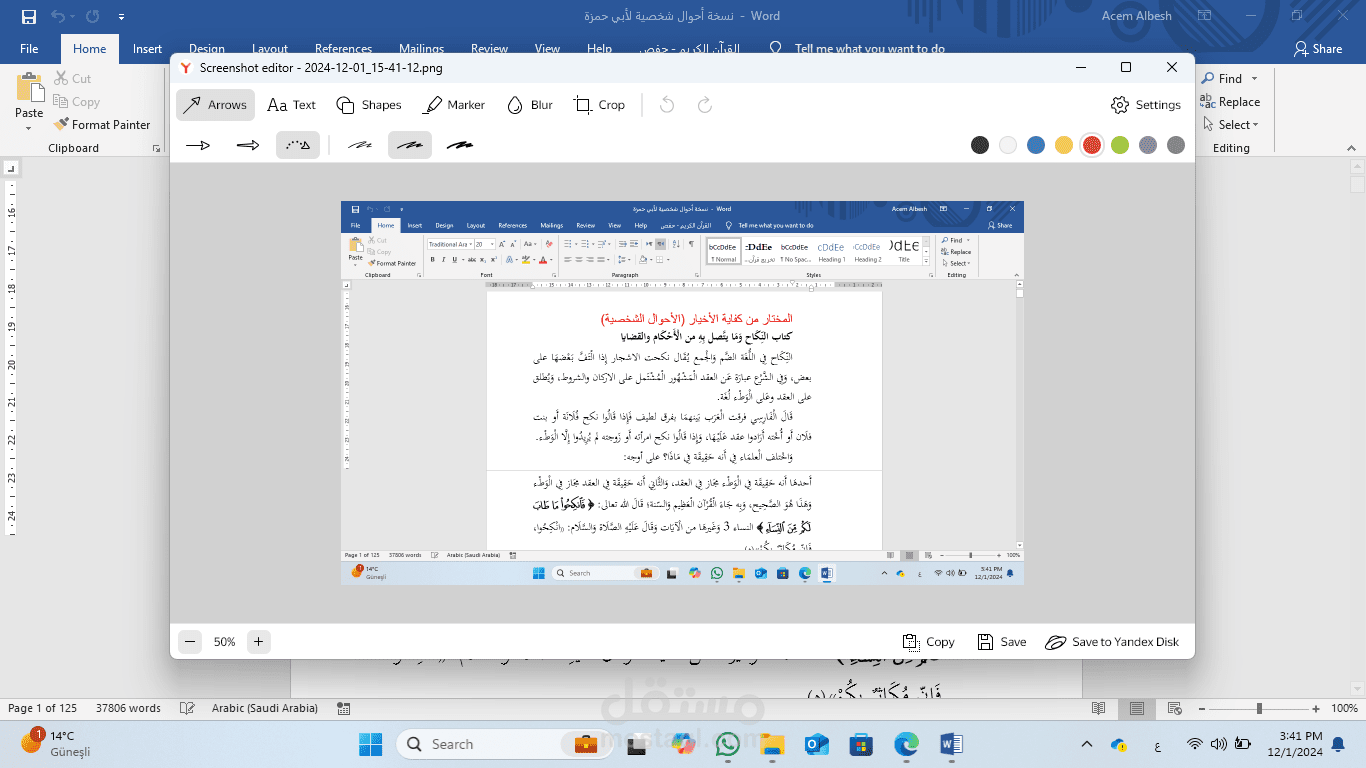
Task: Open Screenshot editor Settings
Action: pyautogui.click(x=1146, y=105)
